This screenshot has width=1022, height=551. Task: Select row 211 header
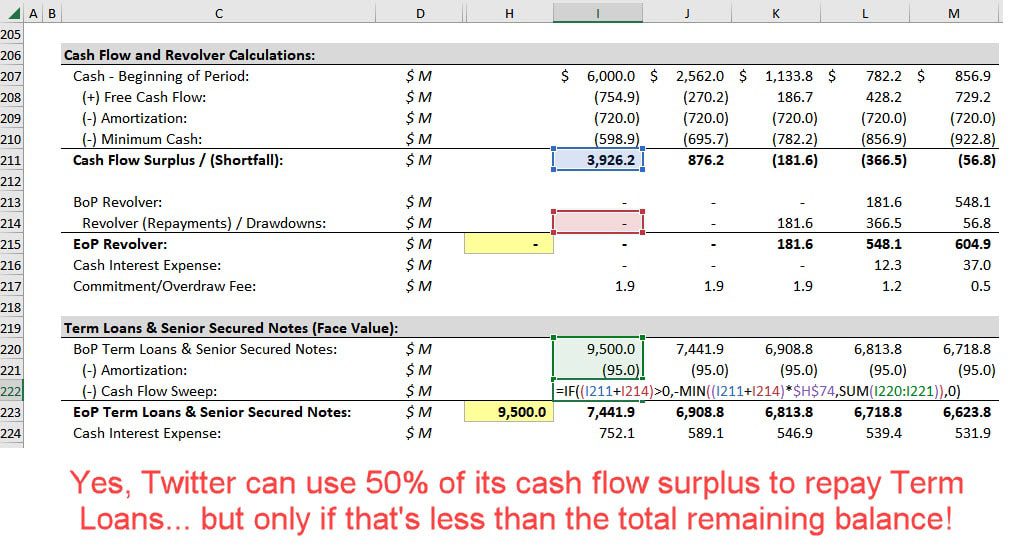tap(11, 160)
